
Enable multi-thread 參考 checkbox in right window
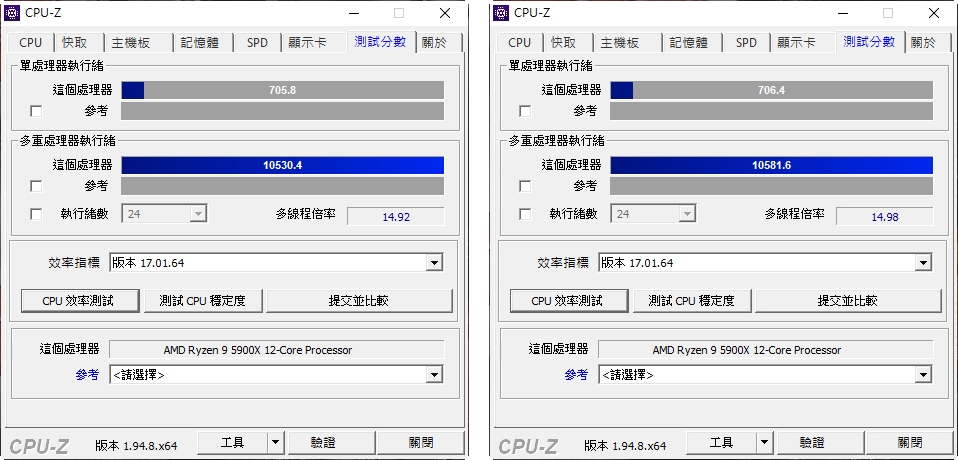tap(525, 186)
